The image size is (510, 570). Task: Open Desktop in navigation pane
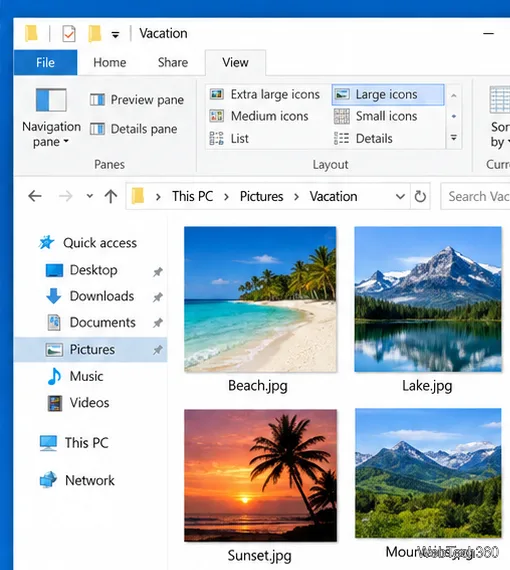(x=81, y=270)
